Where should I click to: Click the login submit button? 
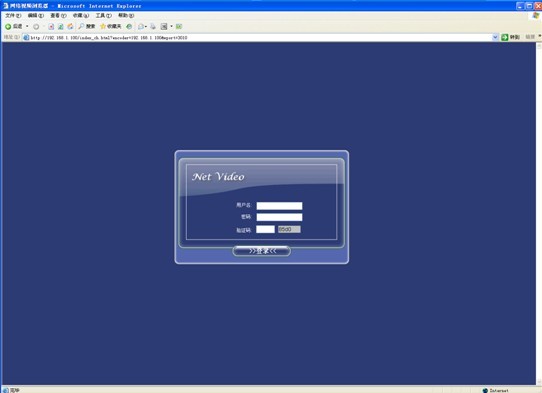pos(262,251)
